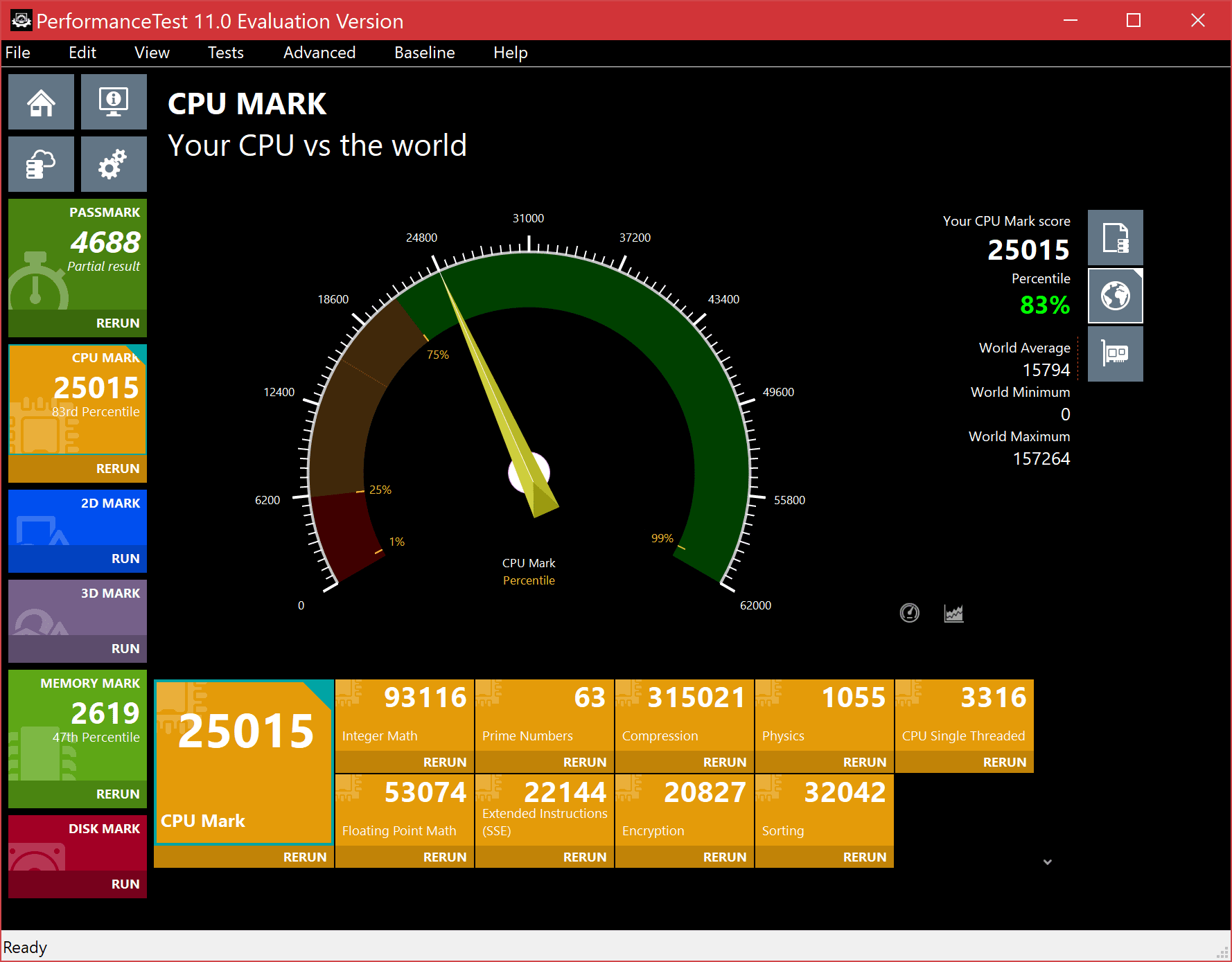Select the 2D Mark tile
The width and height of the screenshot is (1232, 962).
coord(78,517)
